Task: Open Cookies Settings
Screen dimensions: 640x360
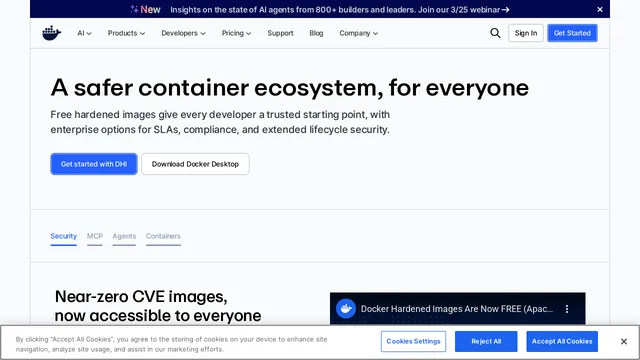Action: point(413,341)
